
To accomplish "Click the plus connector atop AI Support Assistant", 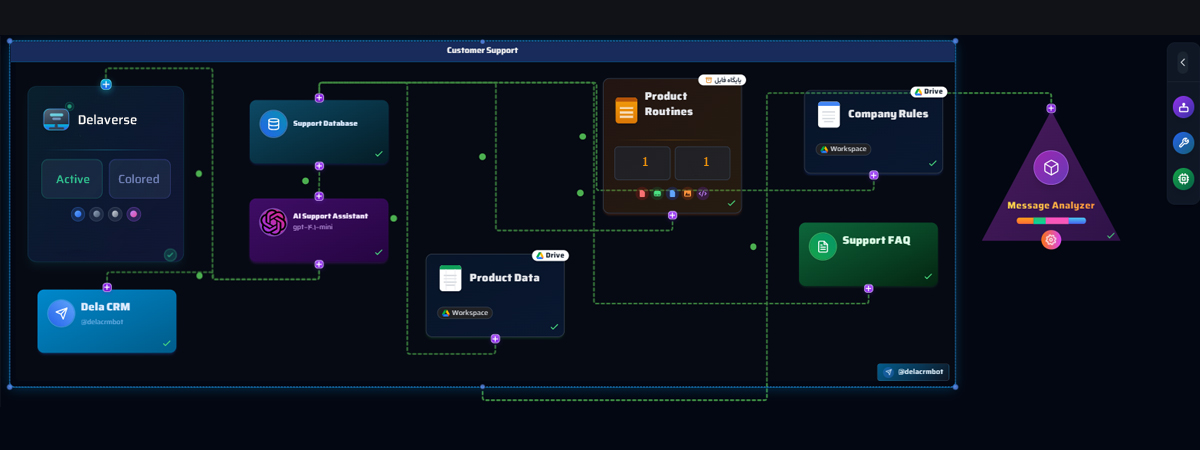I will click(319, 196).
